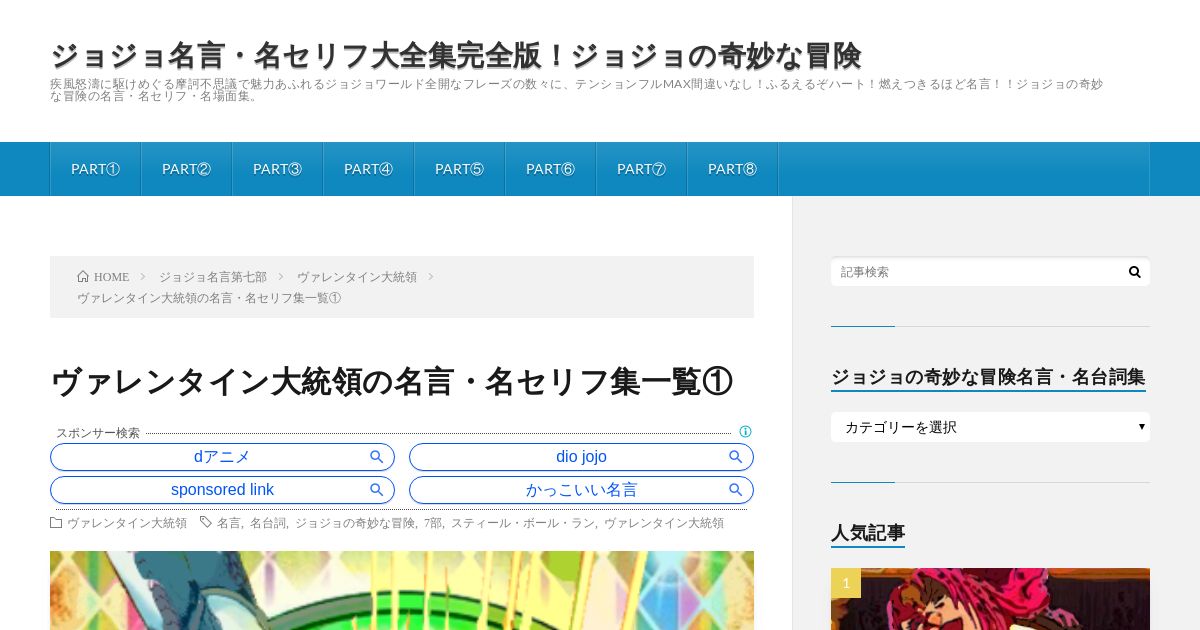The image size is (1200, 630).
Task: Select the sponsored link search button
Action: tap(222, 490)
